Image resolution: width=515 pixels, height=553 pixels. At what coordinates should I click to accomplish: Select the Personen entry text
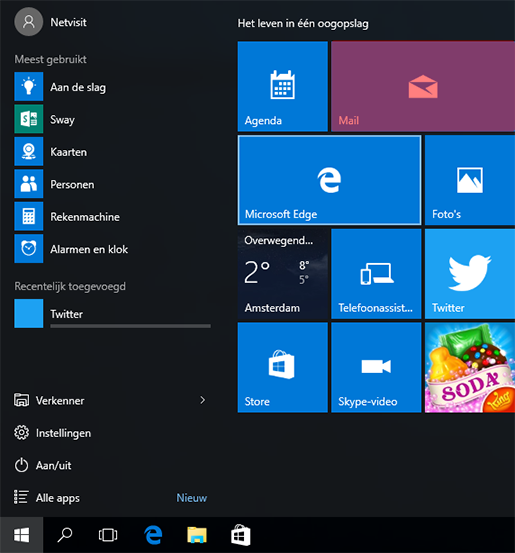point(72,184)
